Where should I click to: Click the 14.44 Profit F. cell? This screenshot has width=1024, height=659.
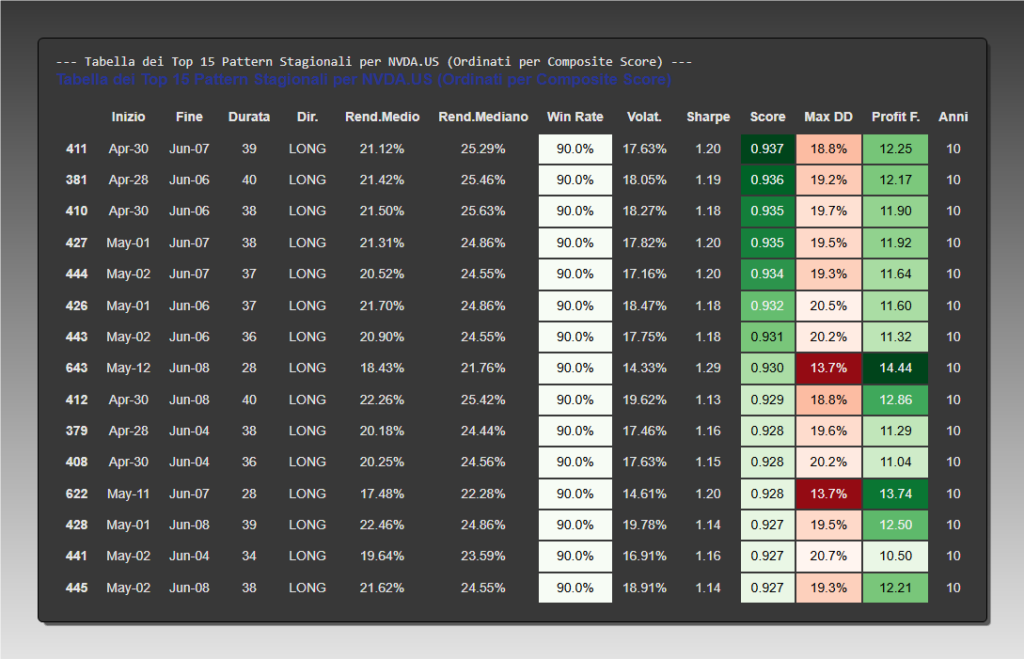point(895,368)
